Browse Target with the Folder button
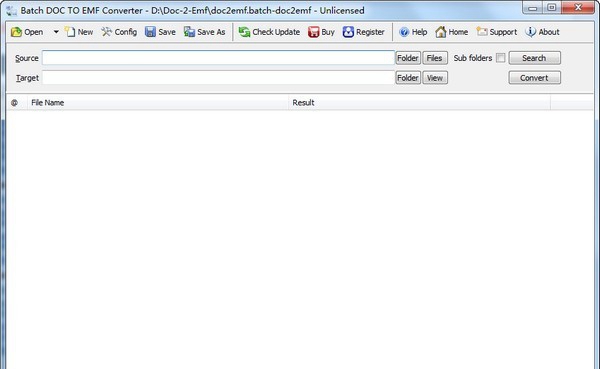 pyautogui.click(x=408, y=78)
